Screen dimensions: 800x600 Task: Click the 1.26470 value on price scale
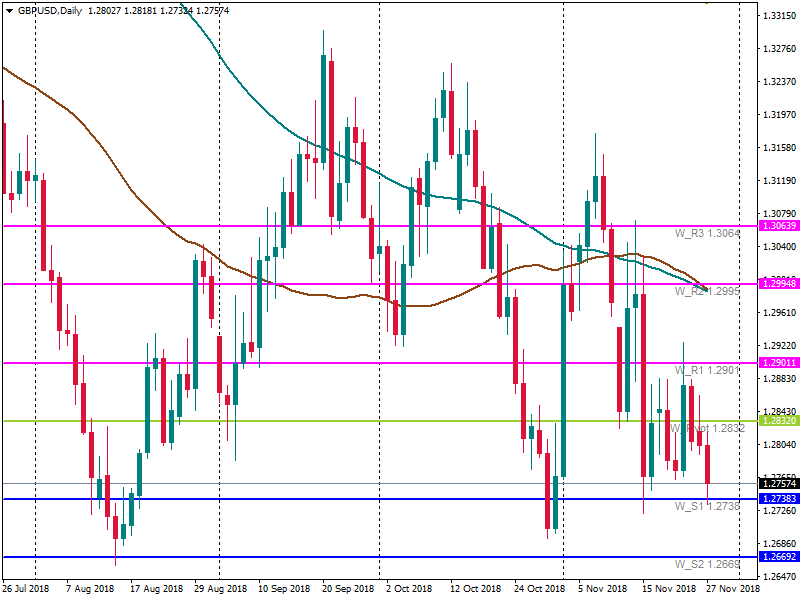pos(777,577)
